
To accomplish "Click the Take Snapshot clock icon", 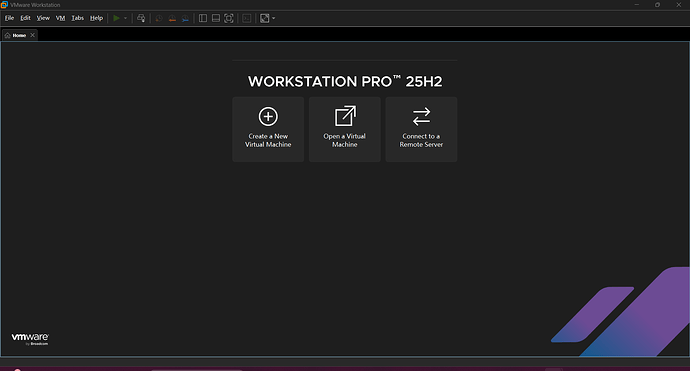I will pyautogui.click(x=159, y=18).
